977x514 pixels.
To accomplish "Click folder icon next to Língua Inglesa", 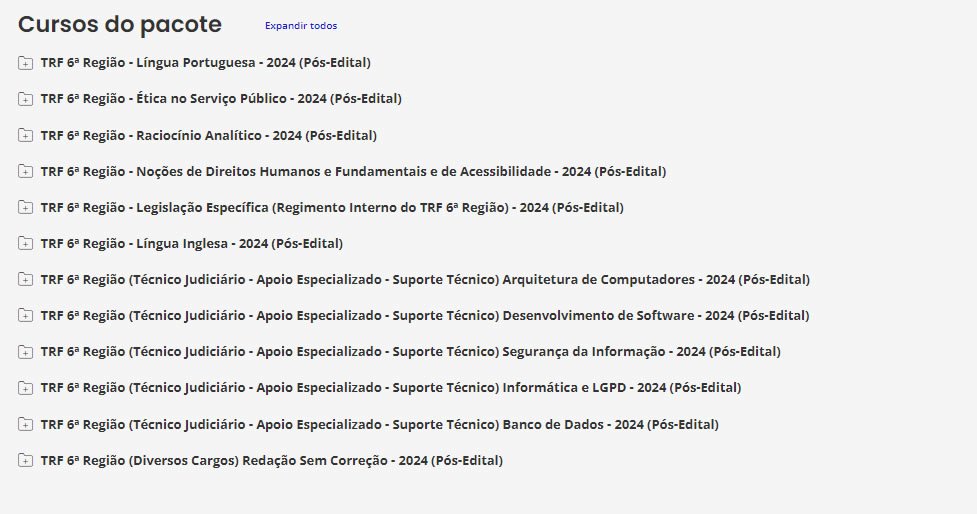I will point(25,243).
